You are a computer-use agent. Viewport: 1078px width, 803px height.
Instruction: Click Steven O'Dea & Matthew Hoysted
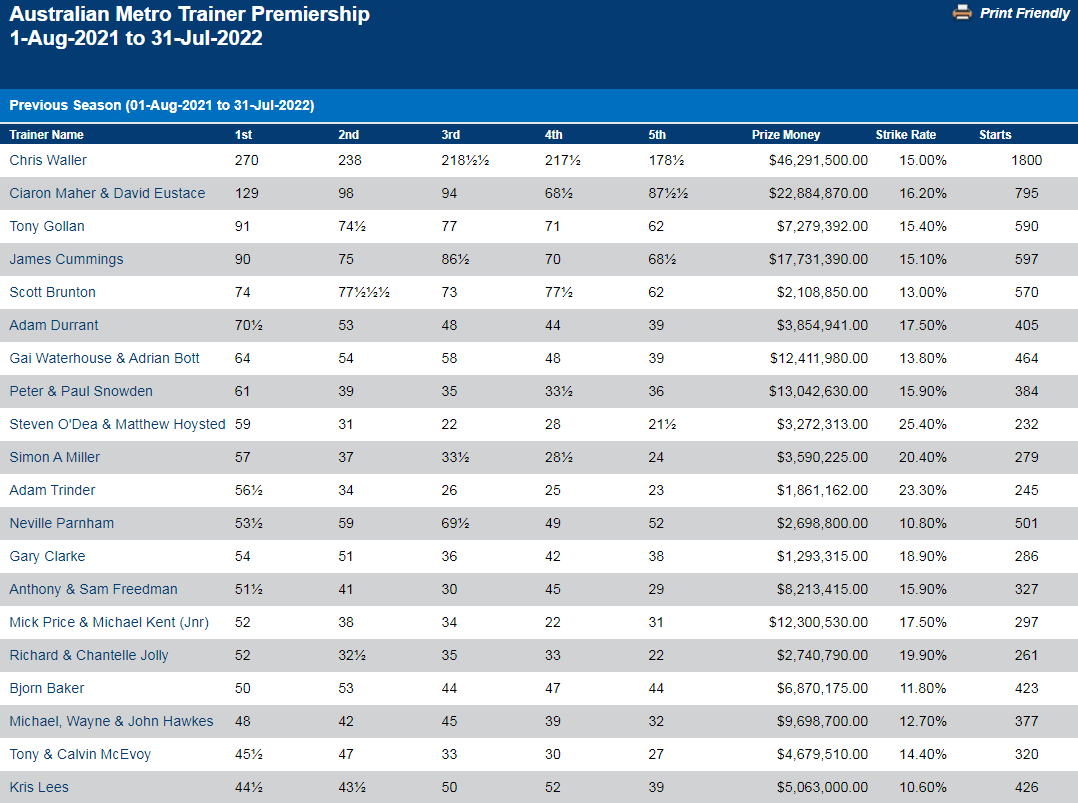point(117,424)
